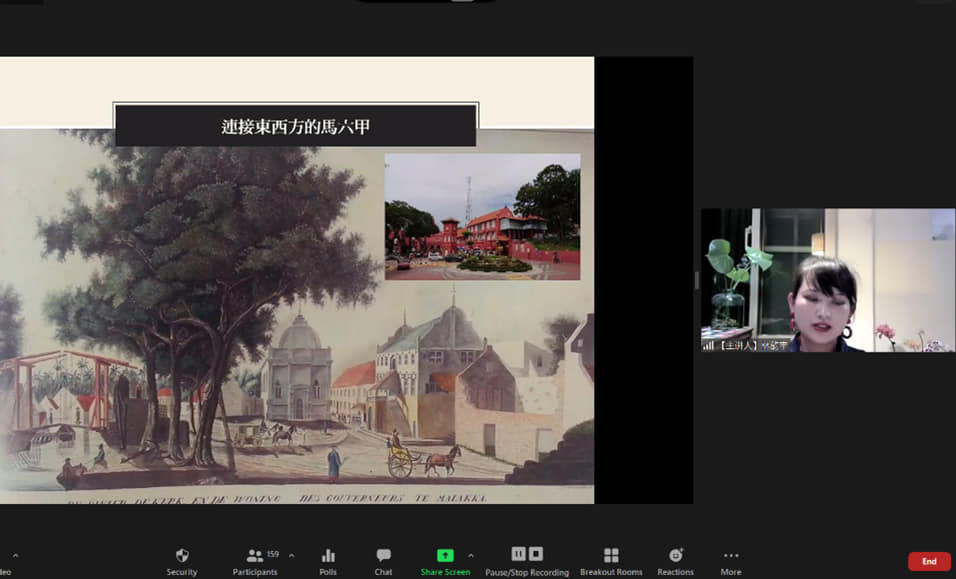Click the slide title 連接東西方的馬六甲

[296, 126]
